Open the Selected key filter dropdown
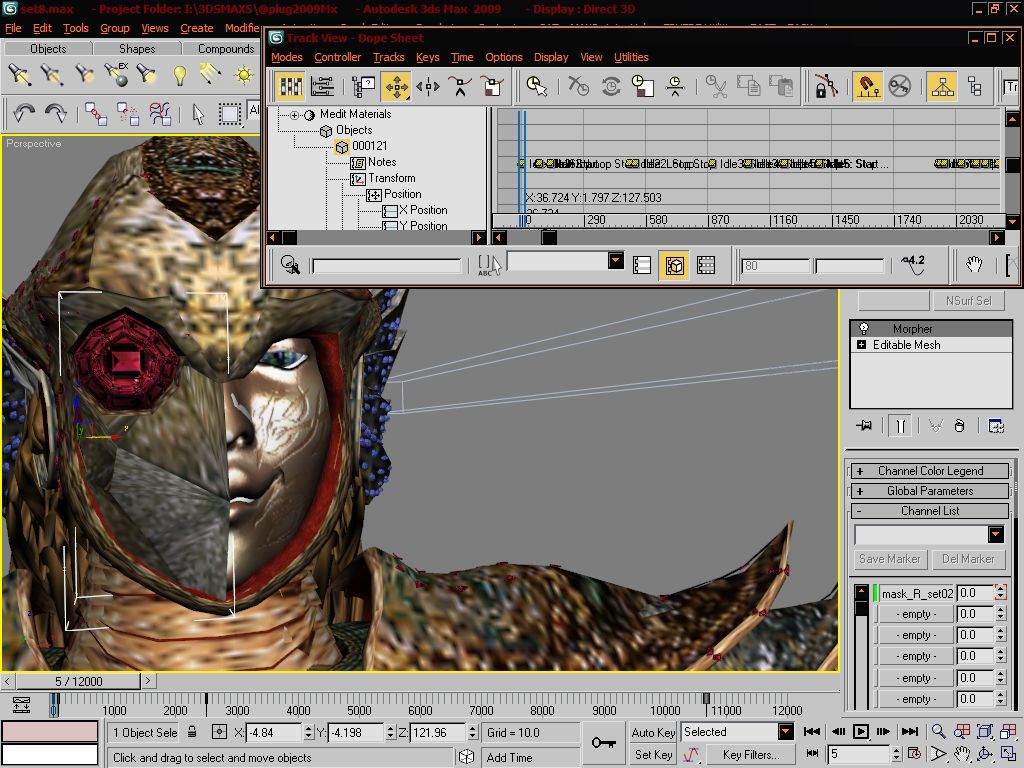 click(786, 731)
